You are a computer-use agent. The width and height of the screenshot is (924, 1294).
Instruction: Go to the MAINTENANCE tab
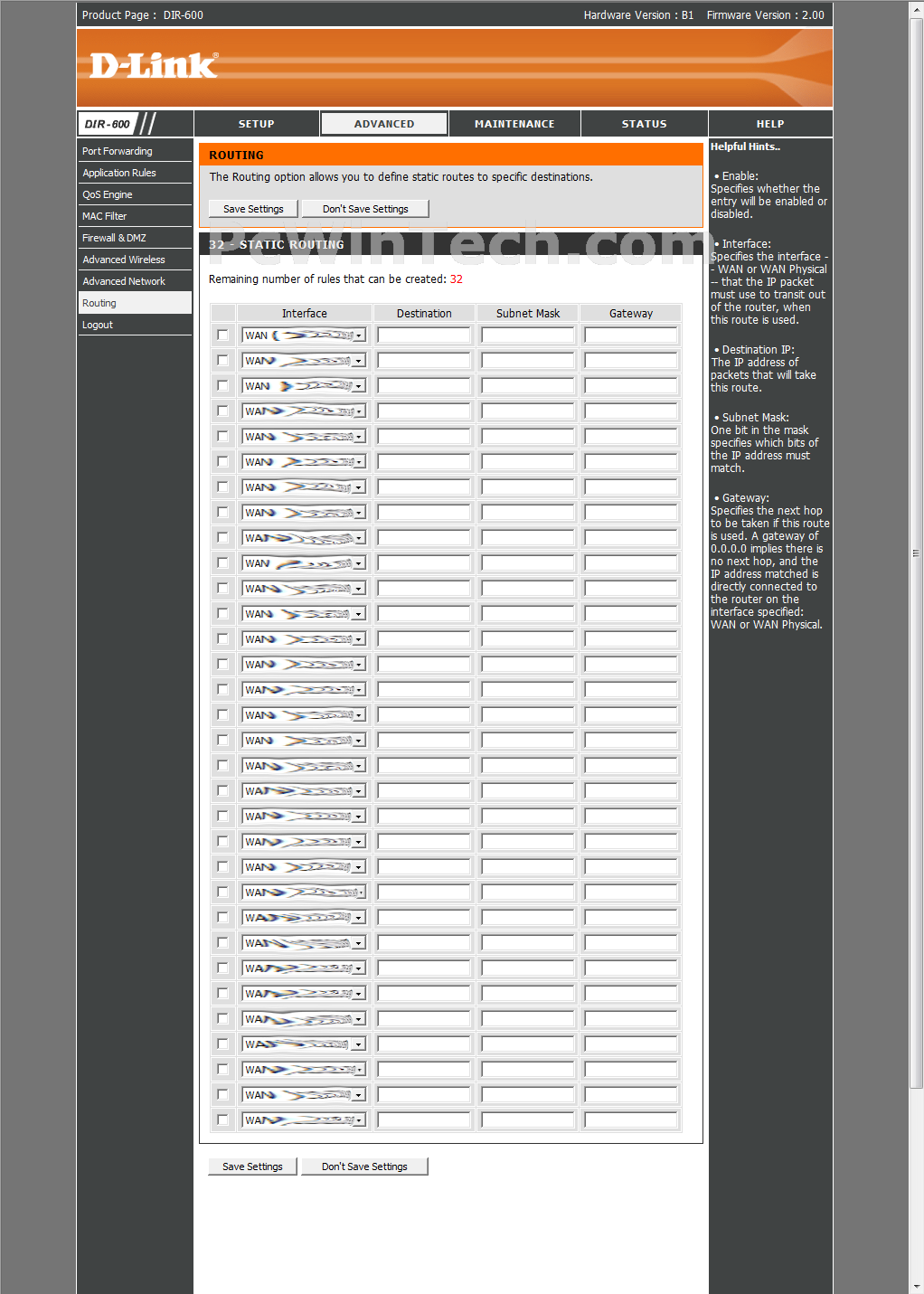tap(514, 124)
